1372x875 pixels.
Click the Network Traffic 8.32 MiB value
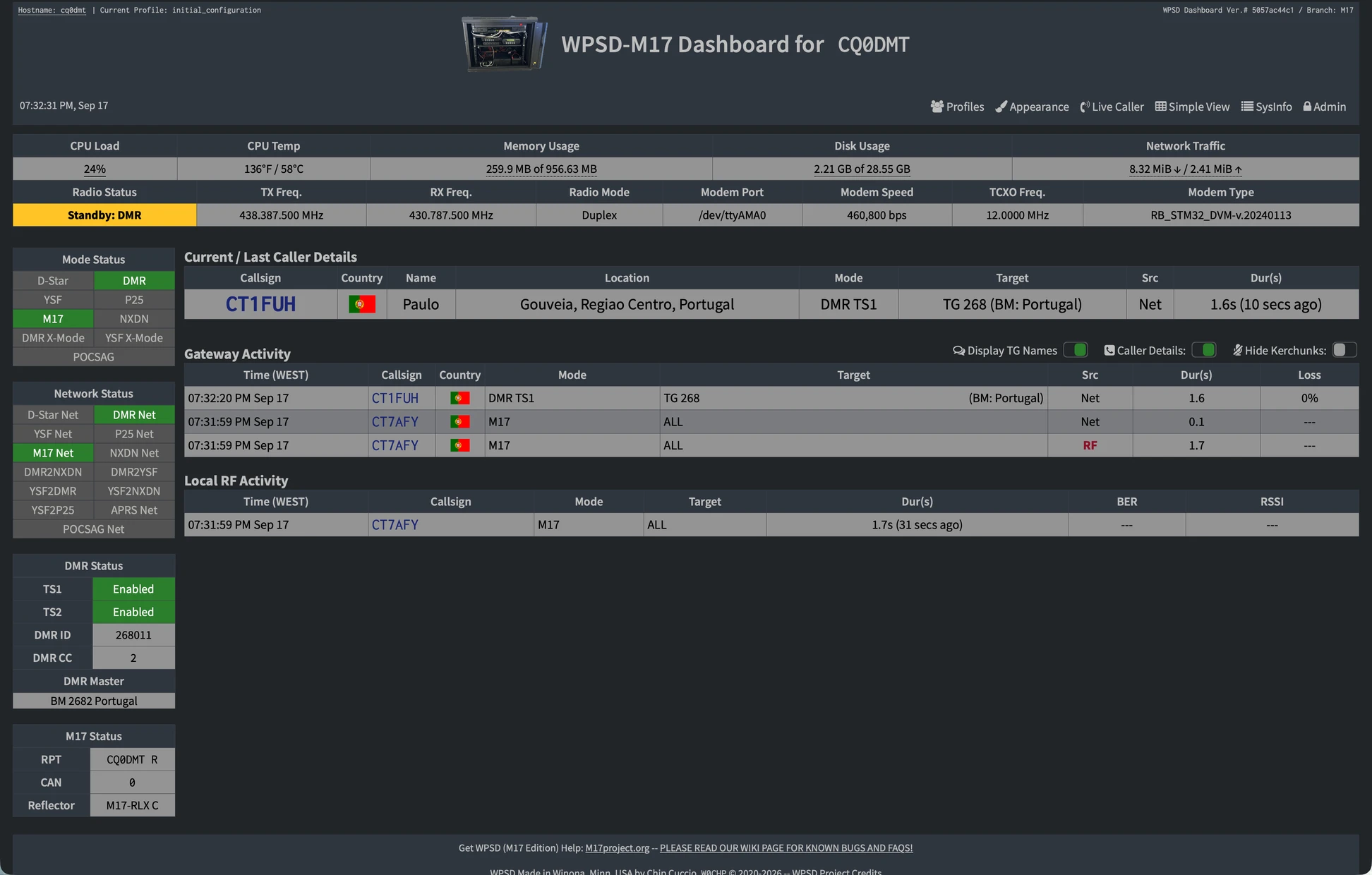click(1186, 169)
